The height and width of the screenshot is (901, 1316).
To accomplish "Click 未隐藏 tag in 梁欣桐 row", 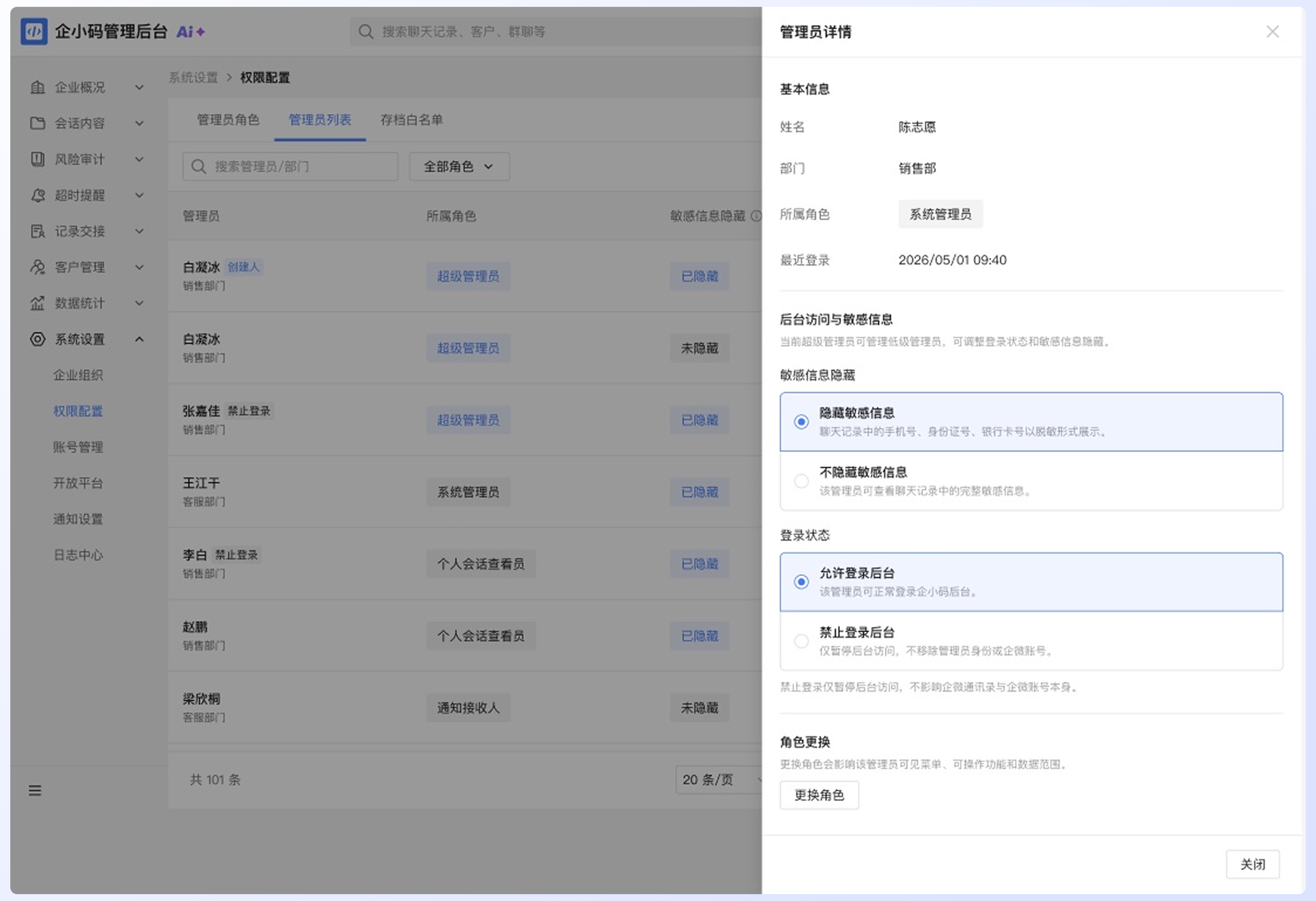I will (699, 708).
